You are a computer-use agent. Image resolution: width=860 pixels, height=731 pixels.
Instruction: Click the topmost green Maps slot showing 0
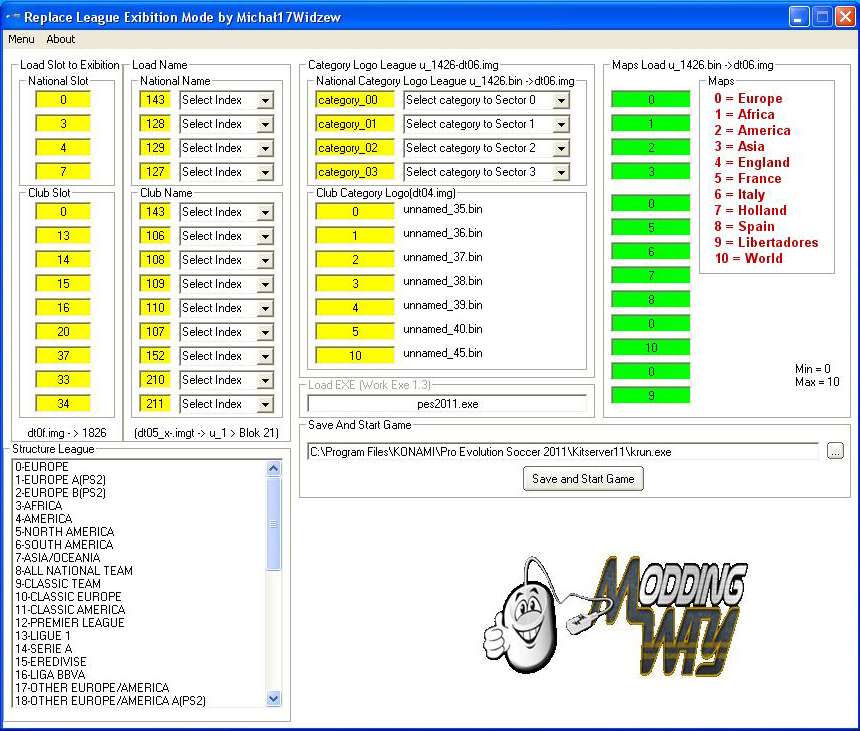pos(650,100)
